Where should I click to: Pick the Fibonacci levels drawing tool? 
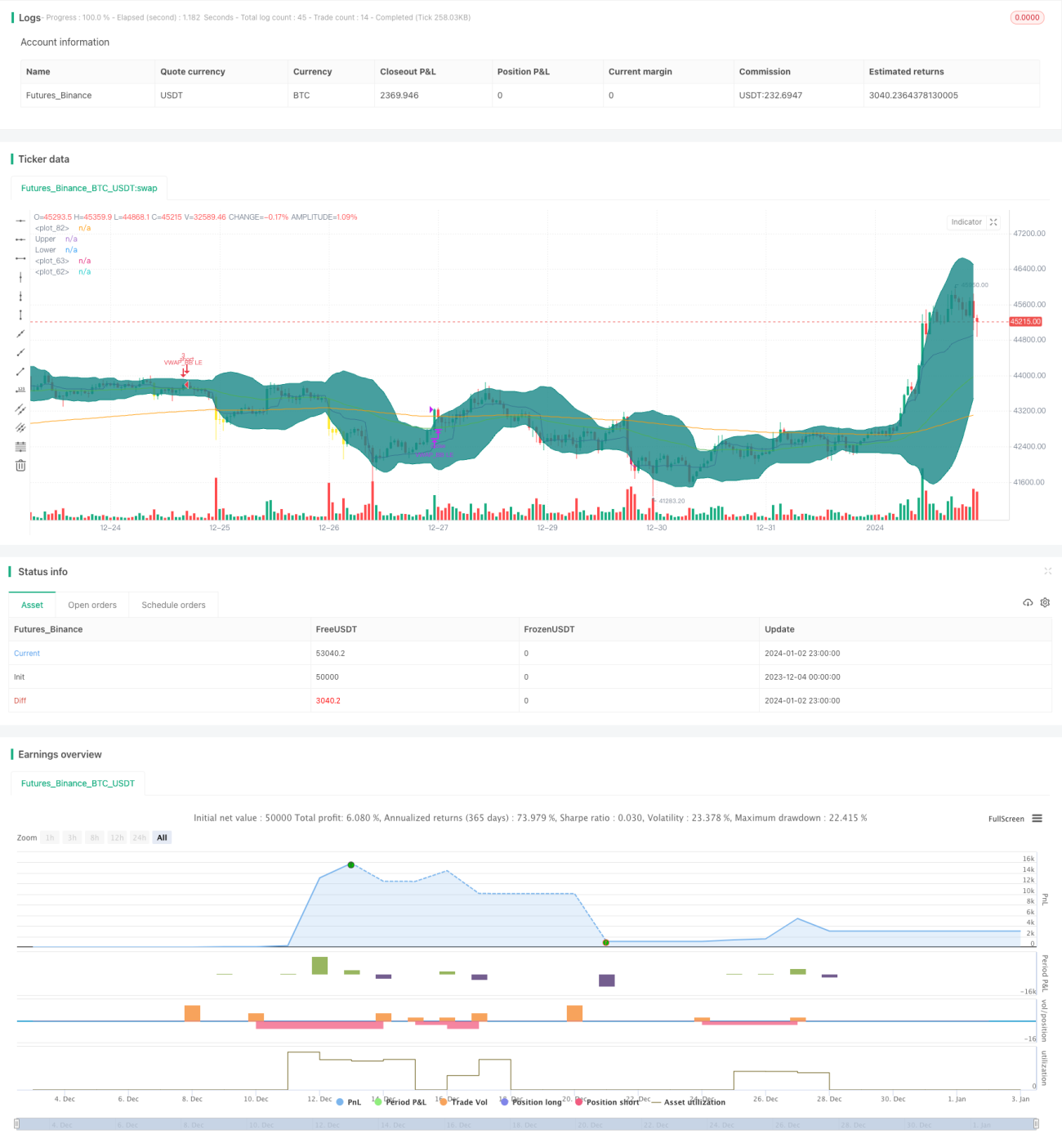click(x=20, y=446)
